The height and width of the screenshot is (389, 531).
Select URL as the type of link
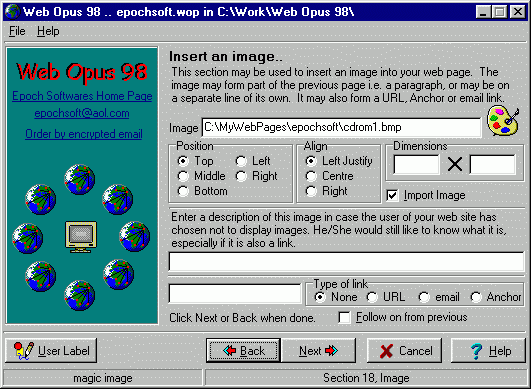tap(372, 297)
